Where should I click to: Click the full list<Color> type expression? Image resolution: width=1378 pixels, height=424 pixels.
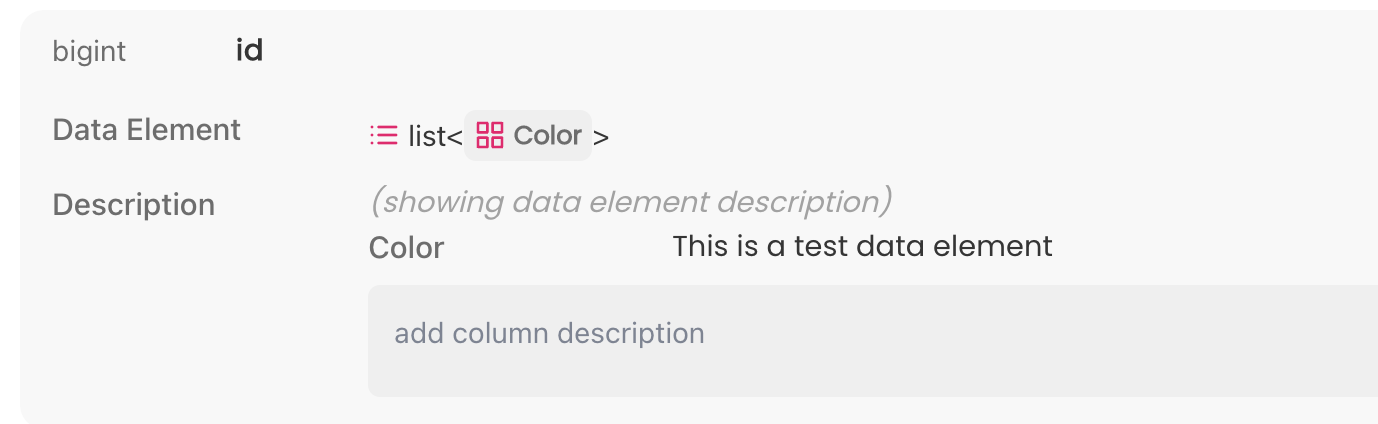coord(489,135)
